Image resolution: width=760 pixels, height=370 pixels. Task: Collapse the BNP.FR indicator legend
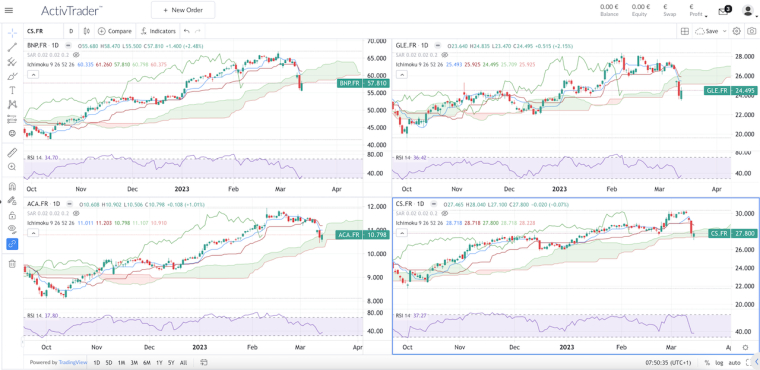pyautogui.click(x=32, y=75)
